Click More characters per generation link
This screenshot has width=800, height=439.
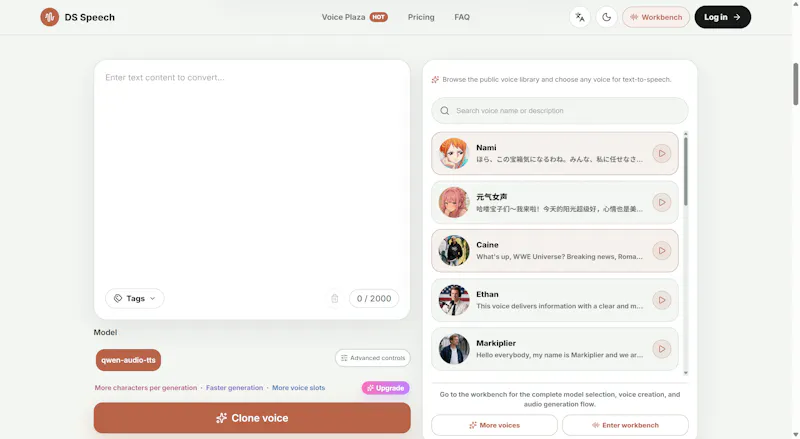coord(145,388)
